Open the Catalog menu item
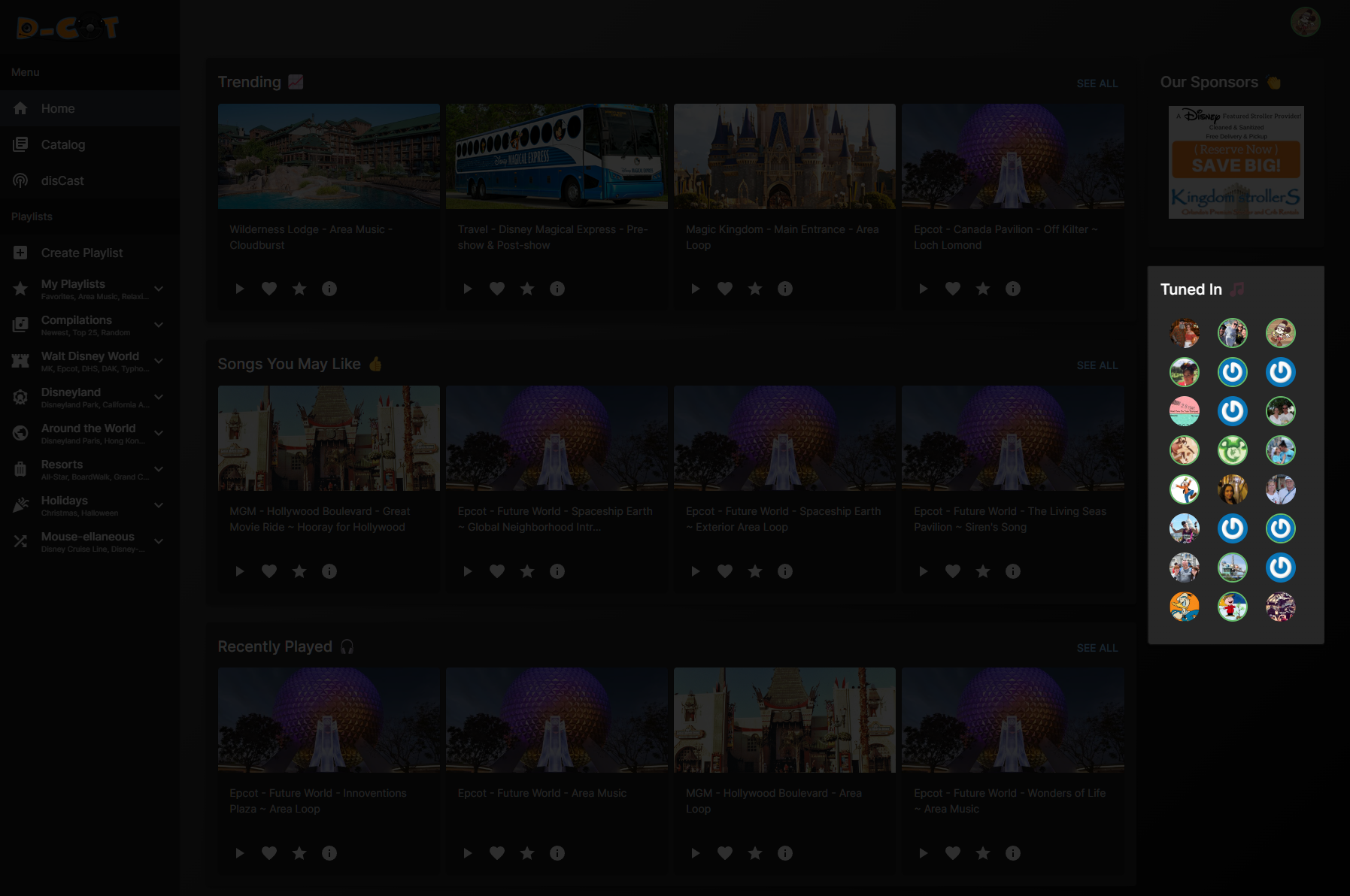1350x896 pixels. coord(63,144)
